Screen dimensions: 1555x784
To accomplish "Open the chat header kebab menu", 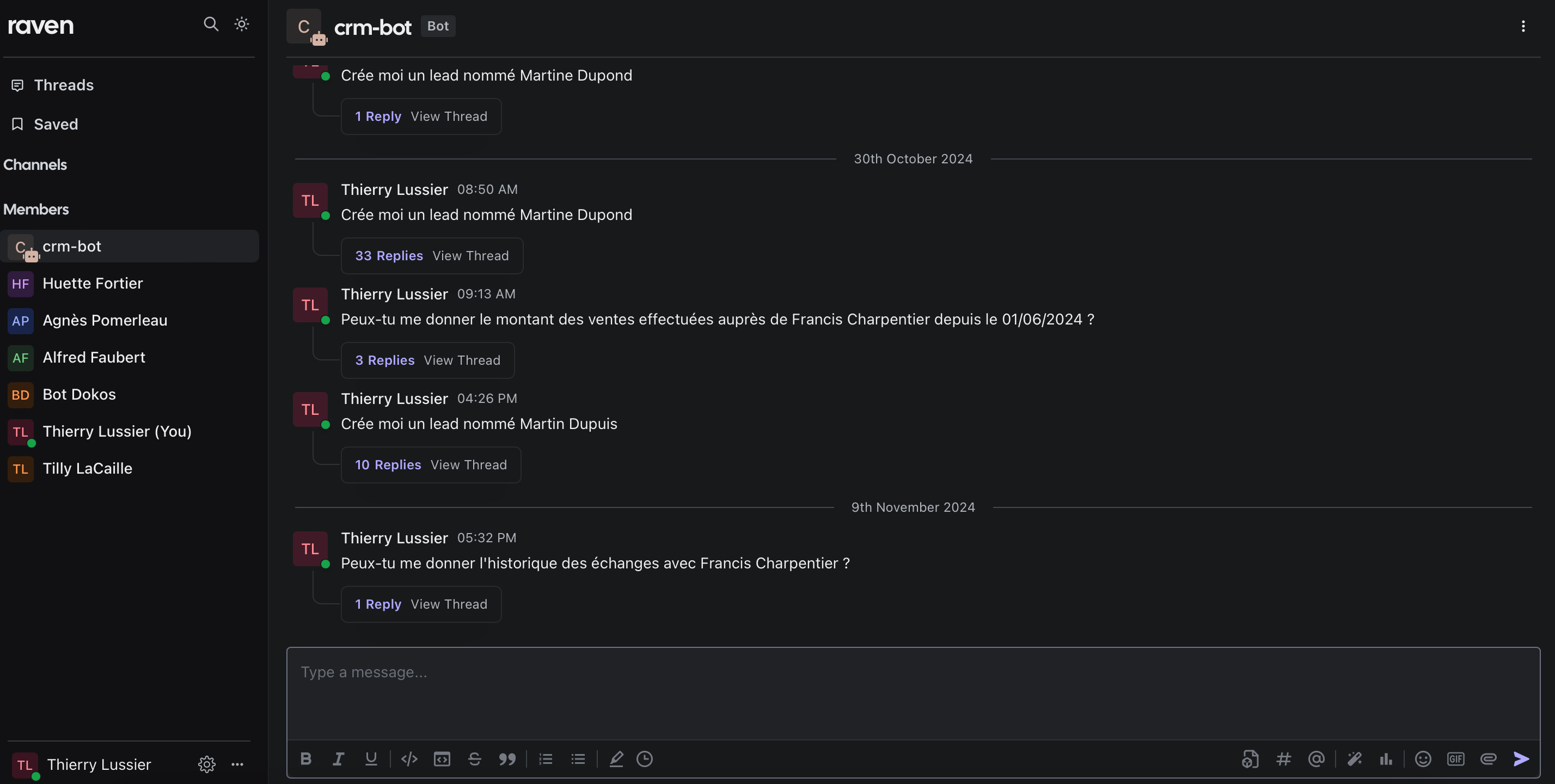I will pyautogui.click(x=1523, y=26).
